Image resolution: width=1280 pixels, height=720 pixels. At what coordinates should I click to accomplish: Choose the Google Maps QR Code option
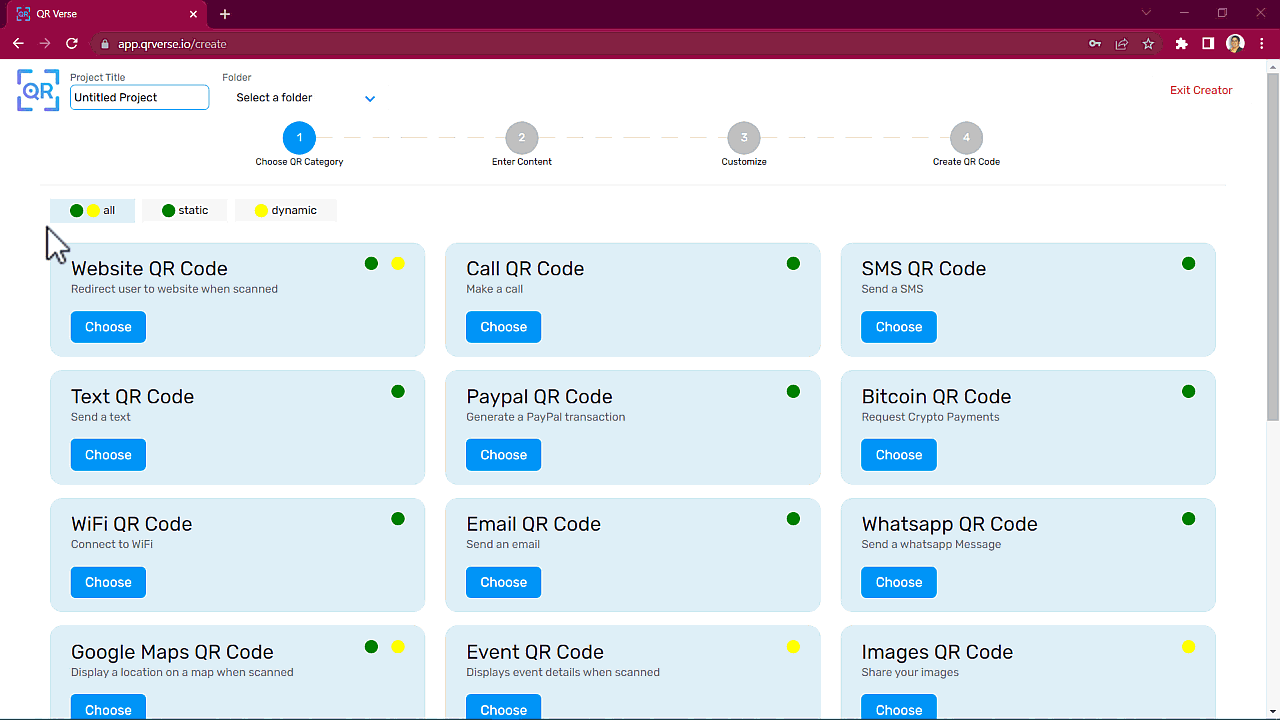pyautogui.click(x=108, y=707)
